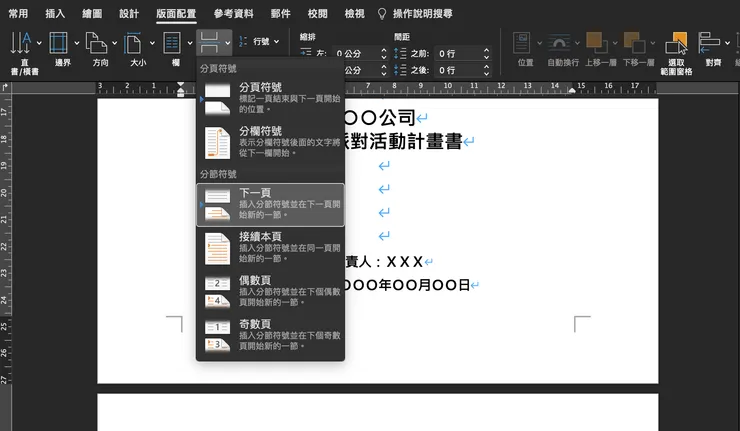Expand the 大小 dropdown arrow
Viewport: 740px width, 431px height.
coord(152,43)
